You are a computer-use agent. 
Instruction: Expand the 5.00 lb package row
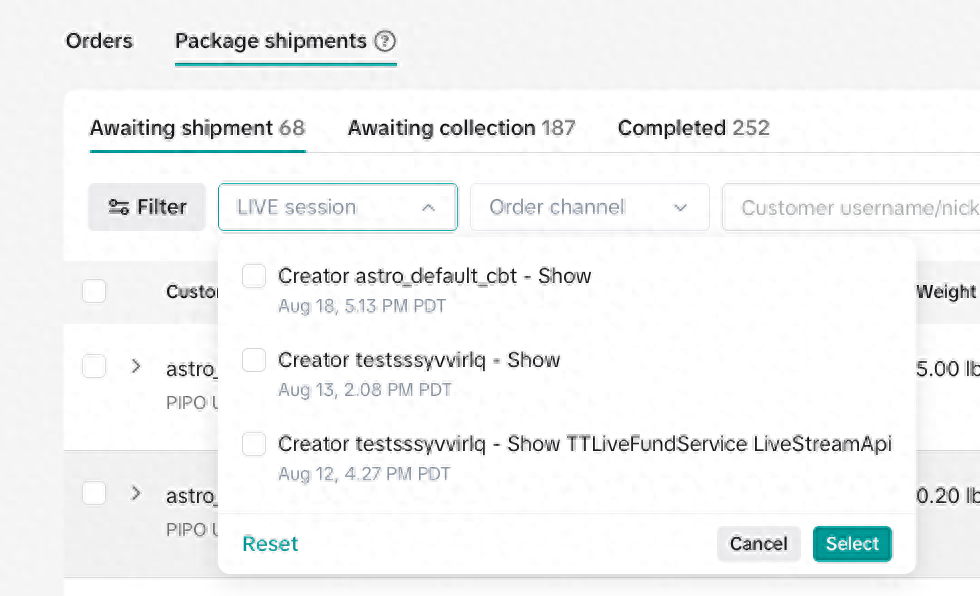136,367
